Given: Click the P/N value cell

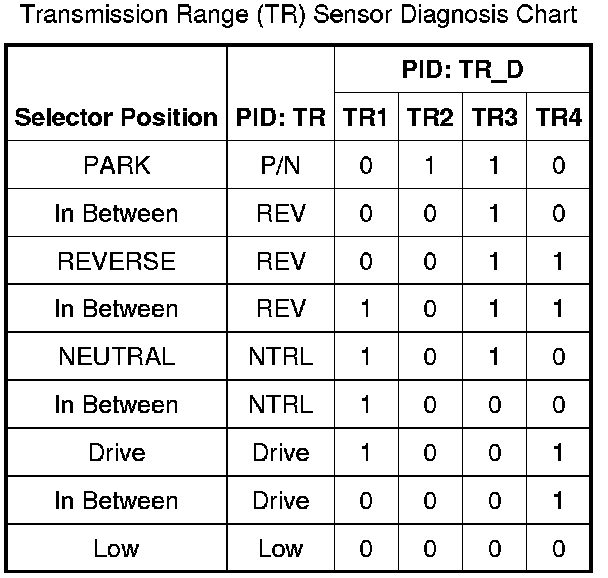Looking at the screenshot, I should 281,165.
